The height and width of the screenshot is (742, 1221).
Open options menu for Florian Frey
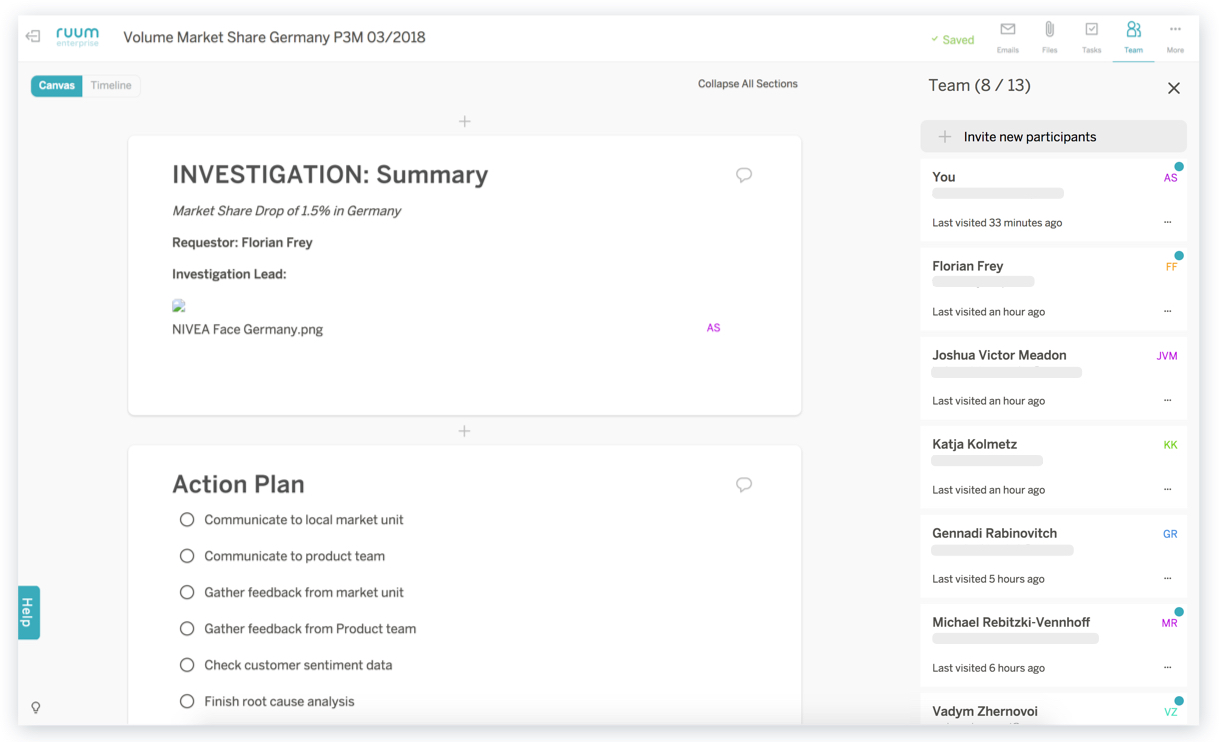[x=1167, y=312]
